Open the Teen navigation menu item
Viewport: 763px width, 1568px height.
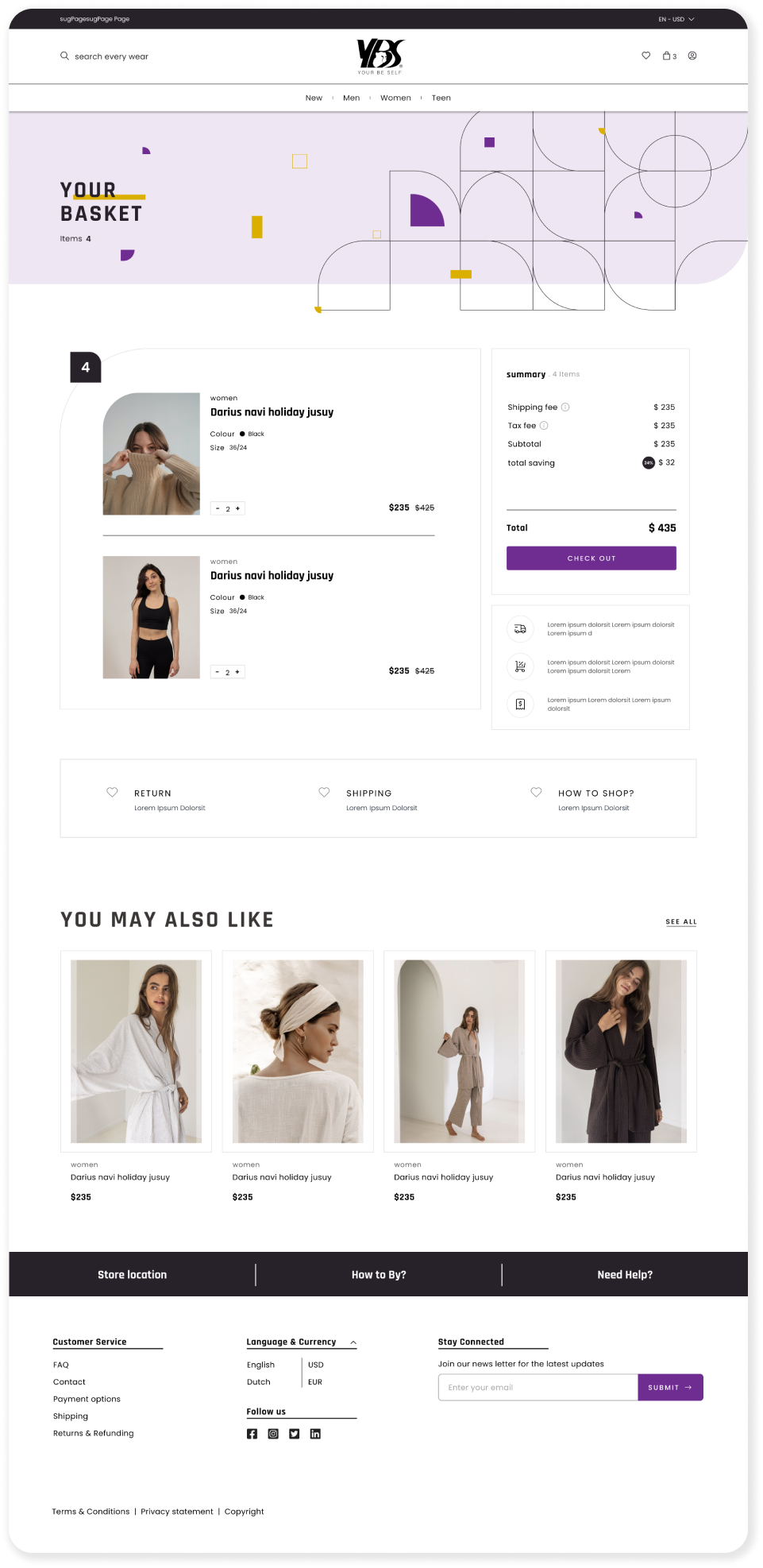pyautogui.click(x=441, y=98)
